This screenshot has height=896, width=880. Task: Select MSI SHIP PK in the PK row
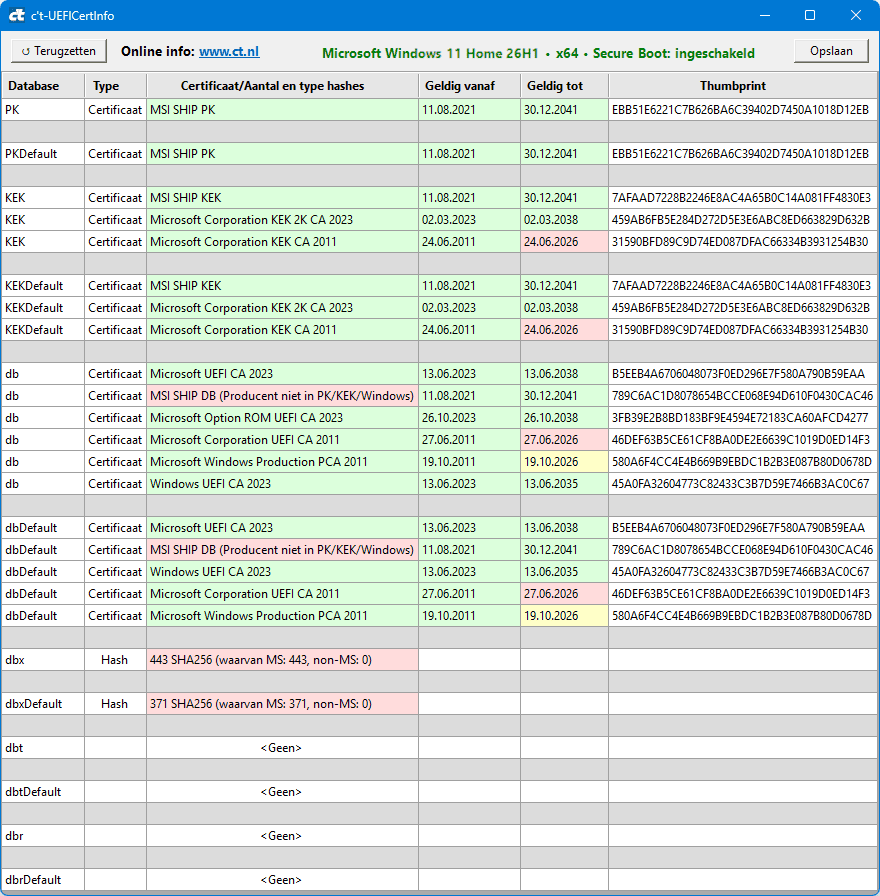[x=282, y=110]
